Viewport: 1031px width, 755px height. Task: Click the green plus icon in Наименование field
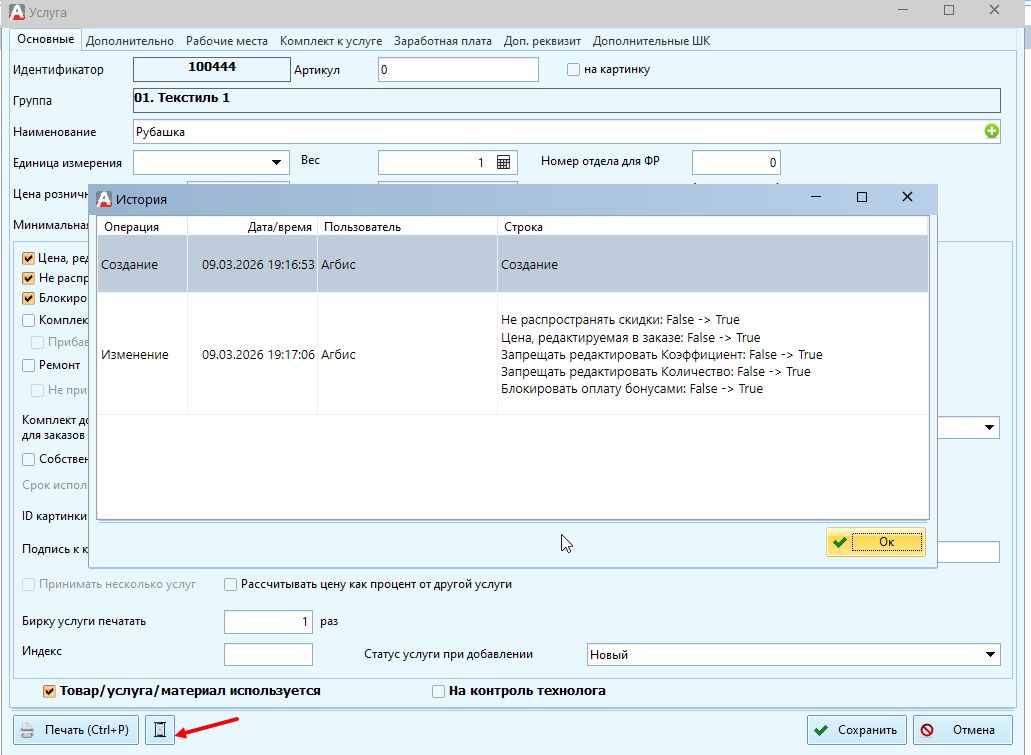pos(992,132)
